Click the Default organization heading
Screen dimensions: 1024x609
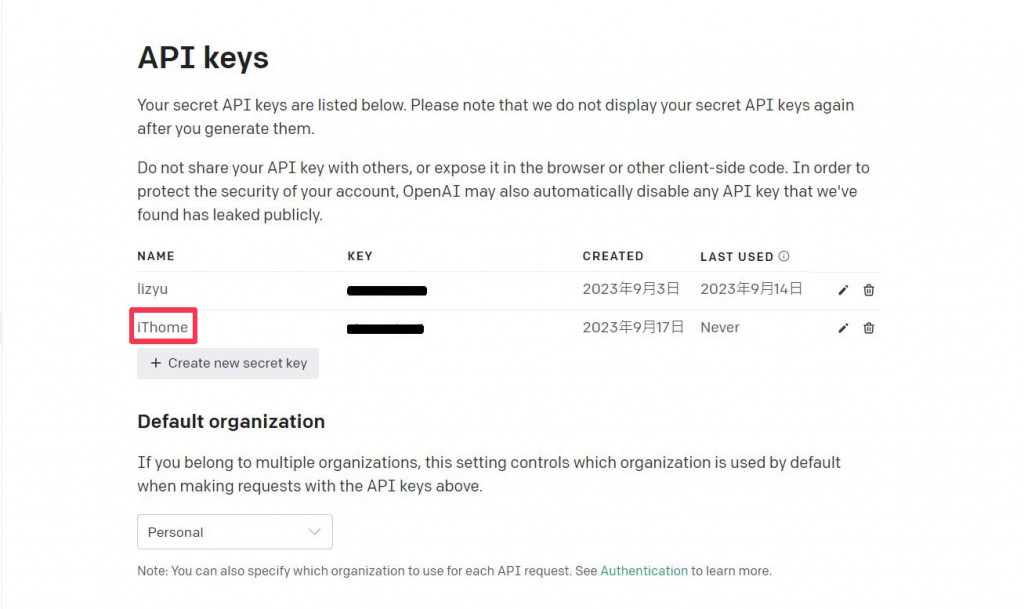231,422
